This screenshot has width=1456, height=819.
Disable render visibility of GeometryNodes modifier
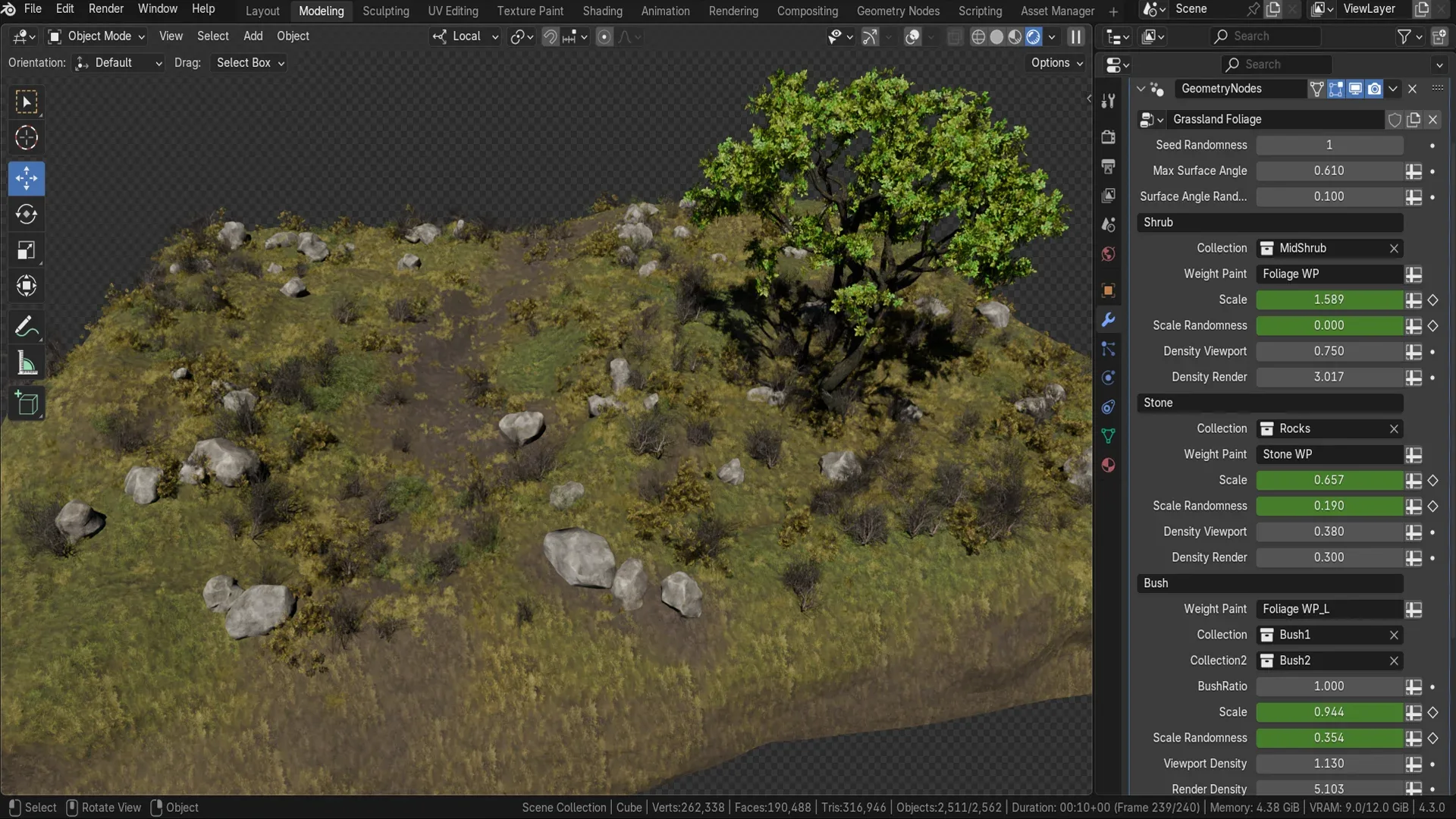[1375, 89]
